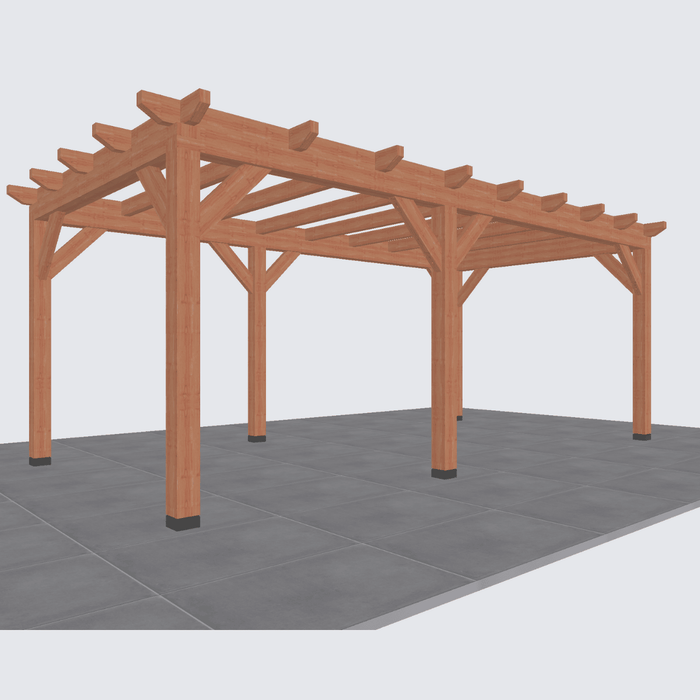Select the far-left pergola post
Image resolution: width=700 pixels, height=700 pixels.
(x=40, y=335)
